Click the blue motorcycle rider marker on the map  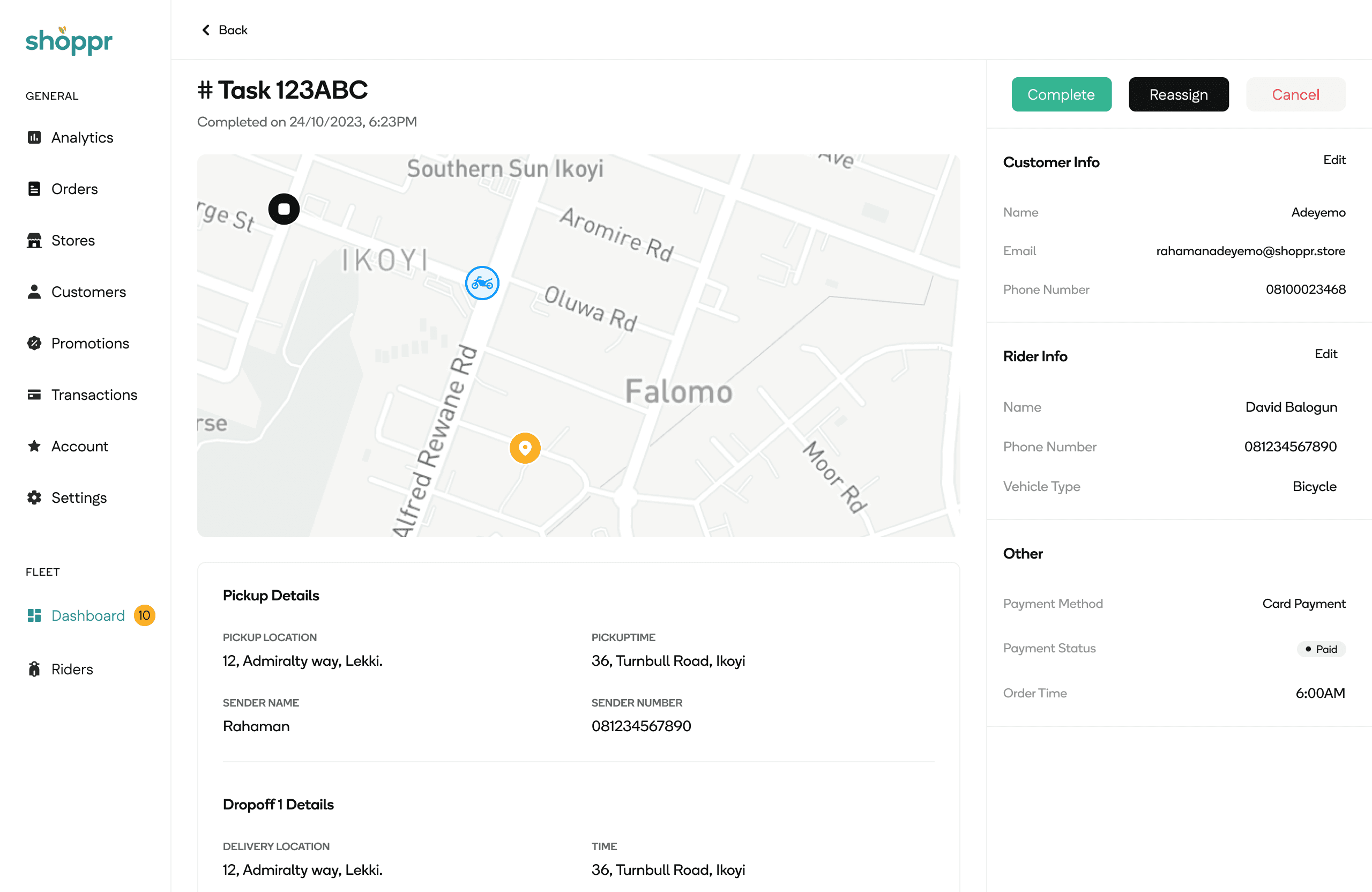tap(482, 283)
